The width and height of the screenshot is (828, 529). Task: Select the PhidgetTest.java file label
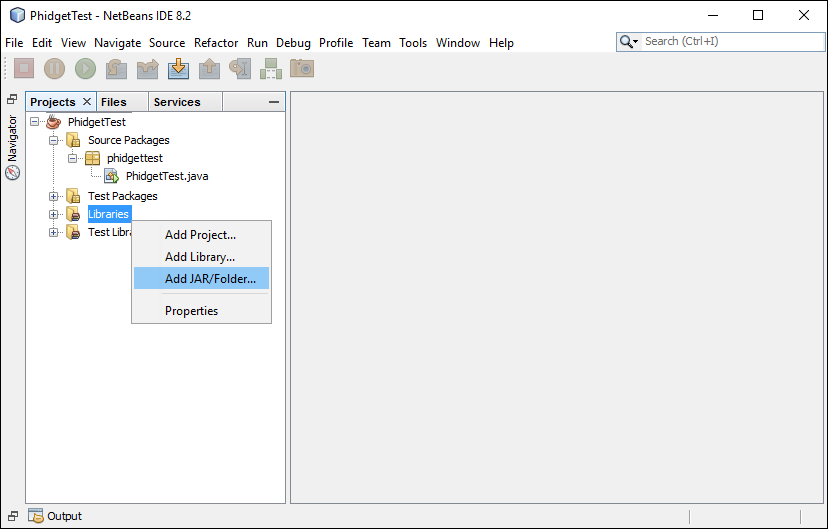tap(167, 176)
